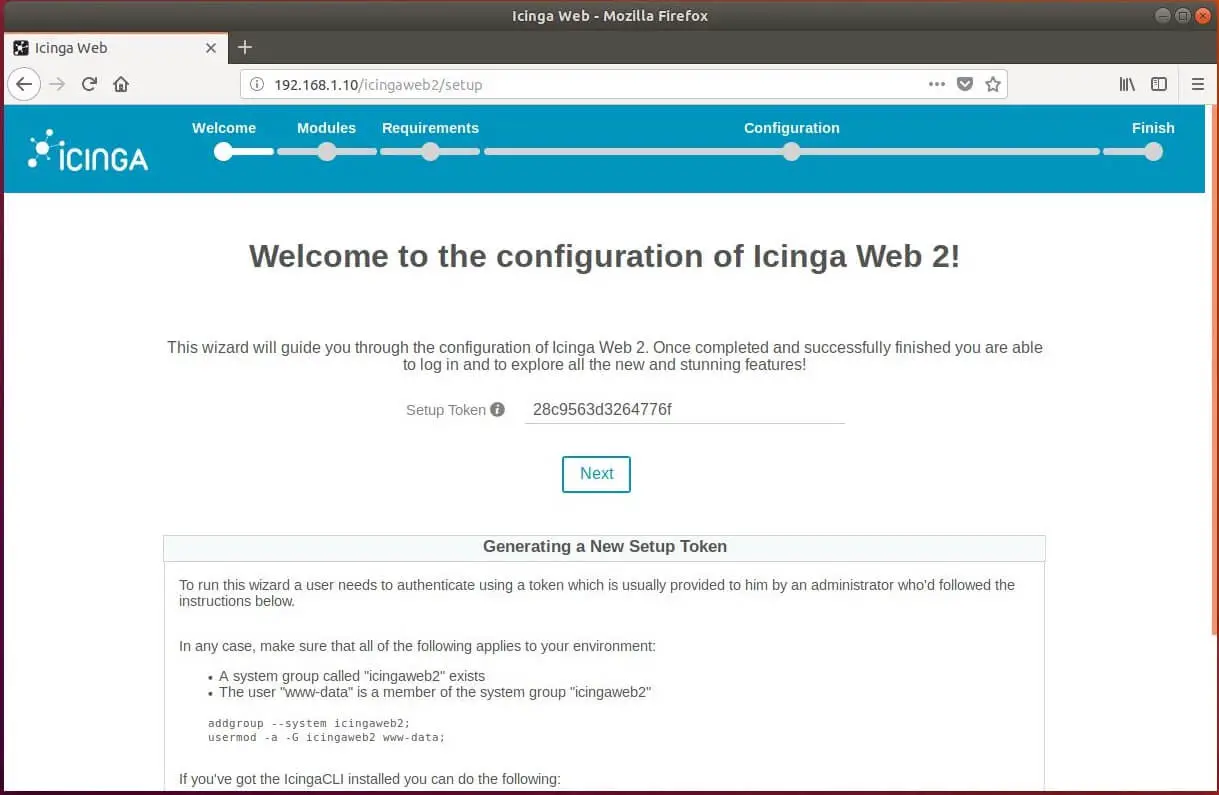Reload the current page
This screenshot has width=1219, height=795.
click(x=89, y=85)
